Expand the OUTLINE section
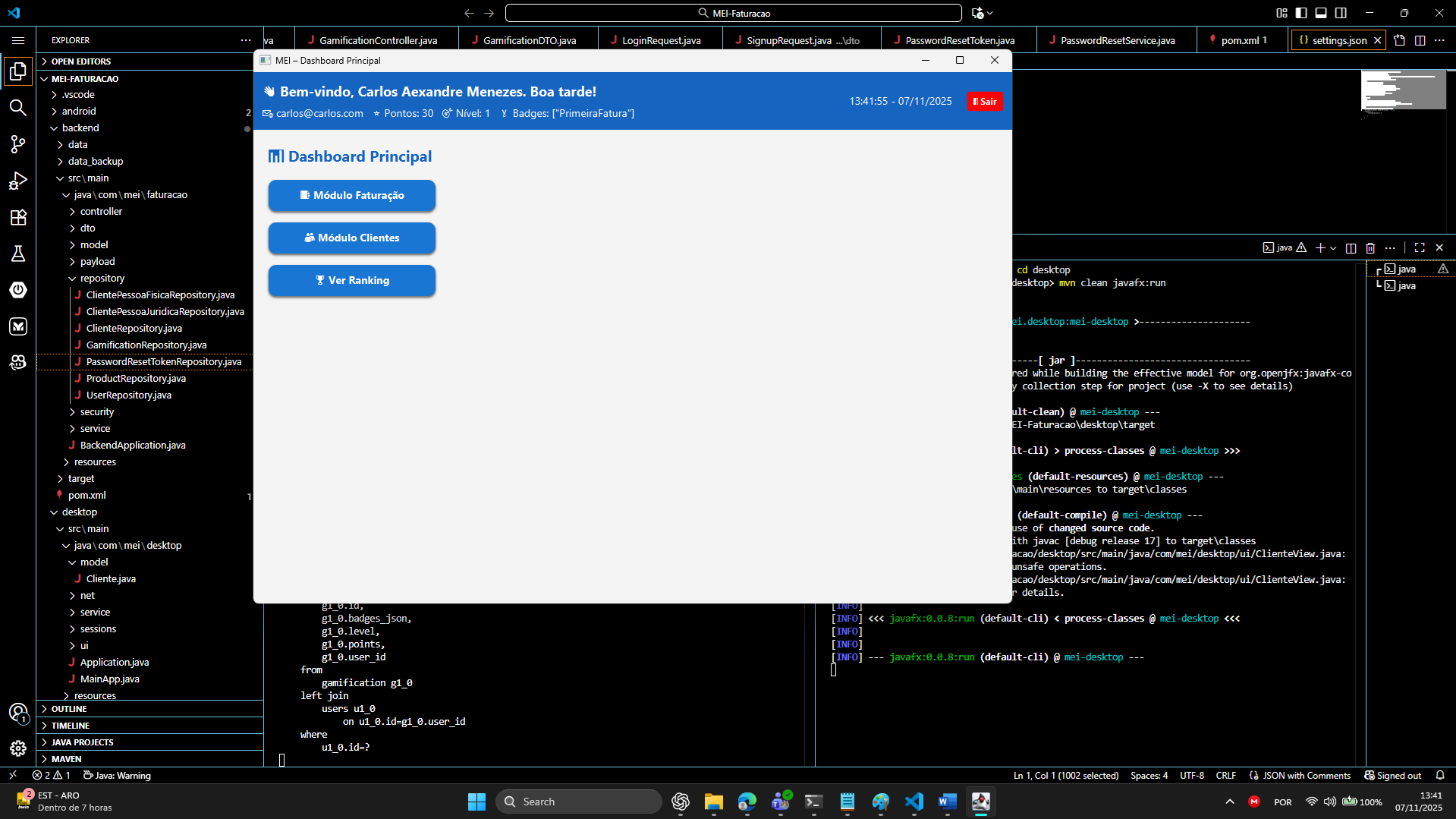 click(x=69, y=709)
